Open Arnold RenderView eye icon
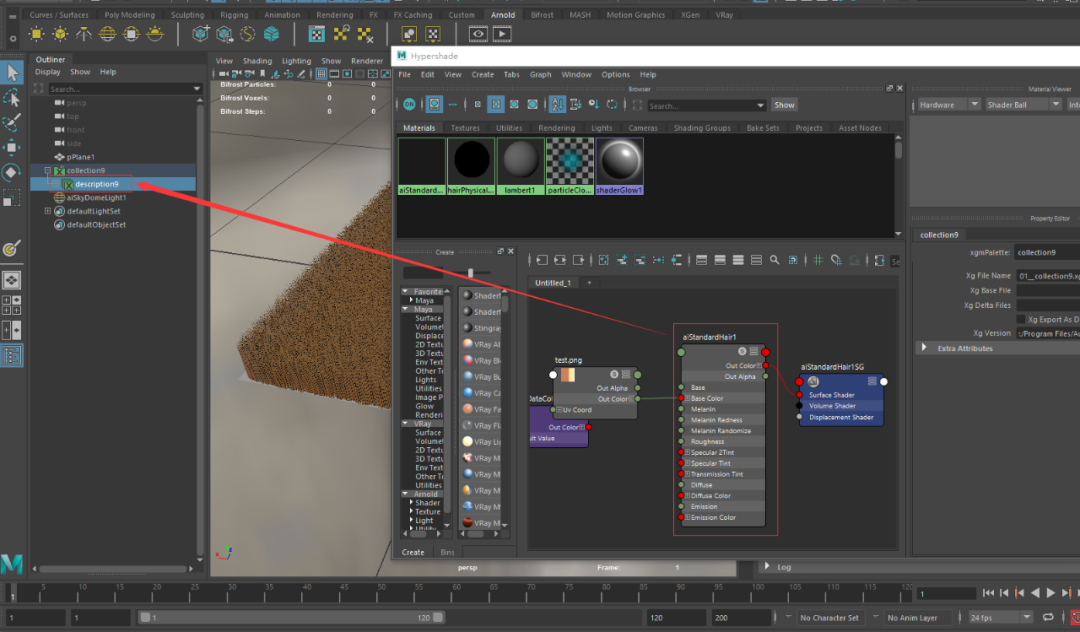The image size is (1080, 632). point(478,34)
